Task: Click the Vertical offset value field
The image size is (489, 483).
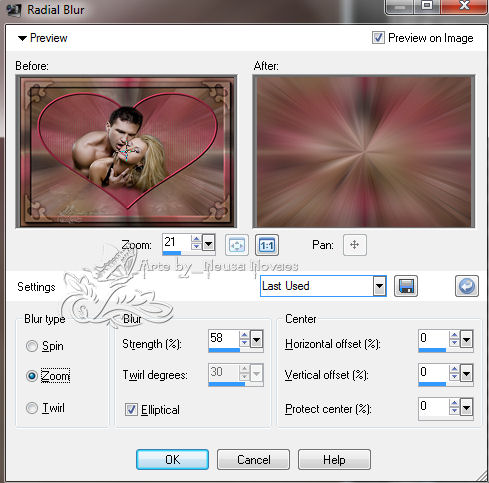Action: (x=434, y=372)
